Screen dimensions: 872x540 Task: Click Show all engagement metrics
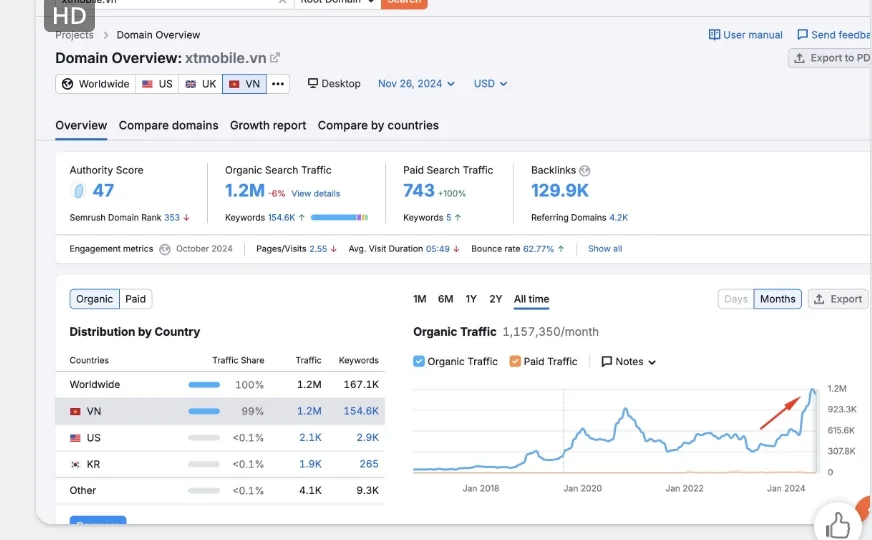click(605, 249)
